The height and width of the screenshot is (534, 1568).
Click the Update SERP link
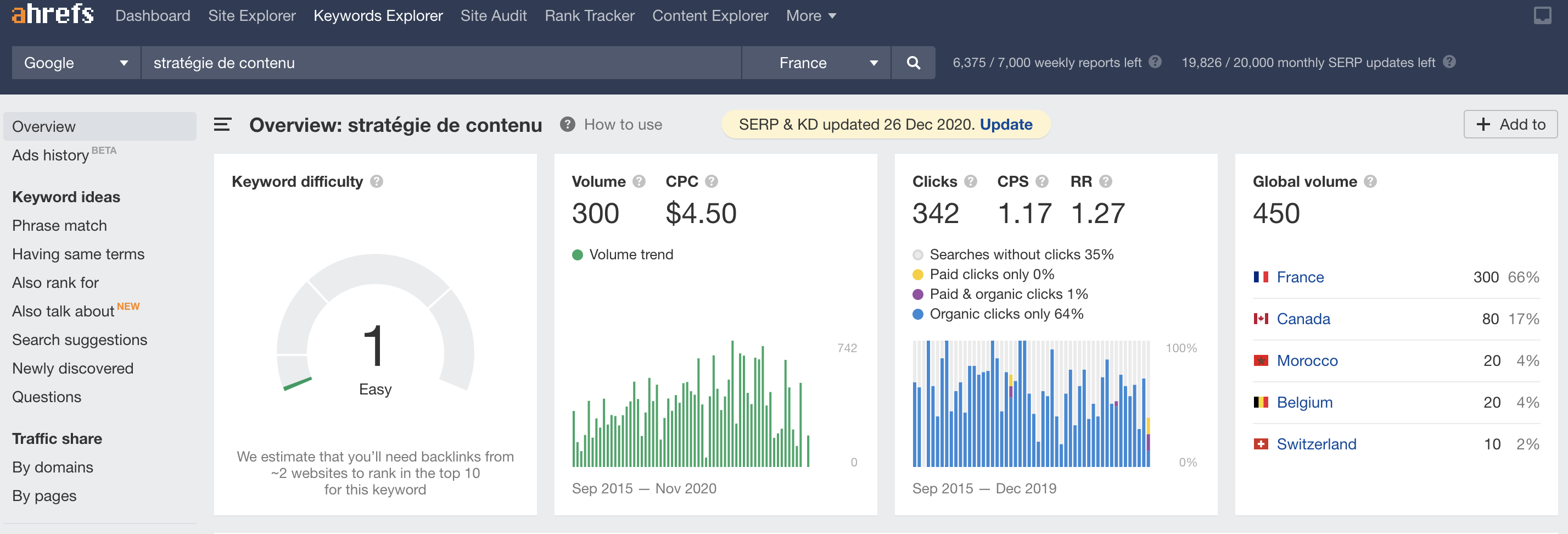(x=1006, y=125)
